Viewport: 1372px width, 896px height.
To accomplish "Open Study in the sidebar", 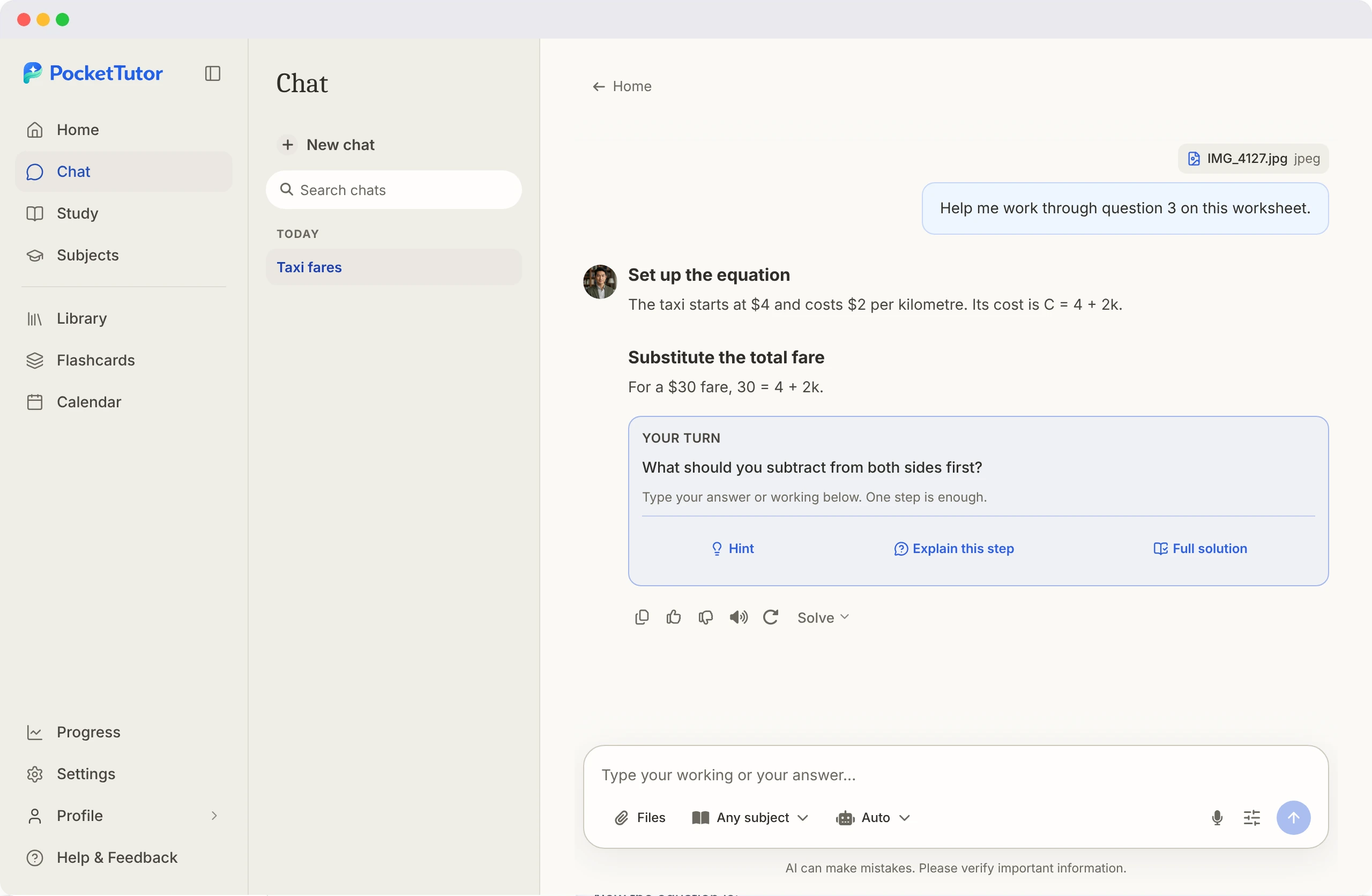I will [123, 213].
